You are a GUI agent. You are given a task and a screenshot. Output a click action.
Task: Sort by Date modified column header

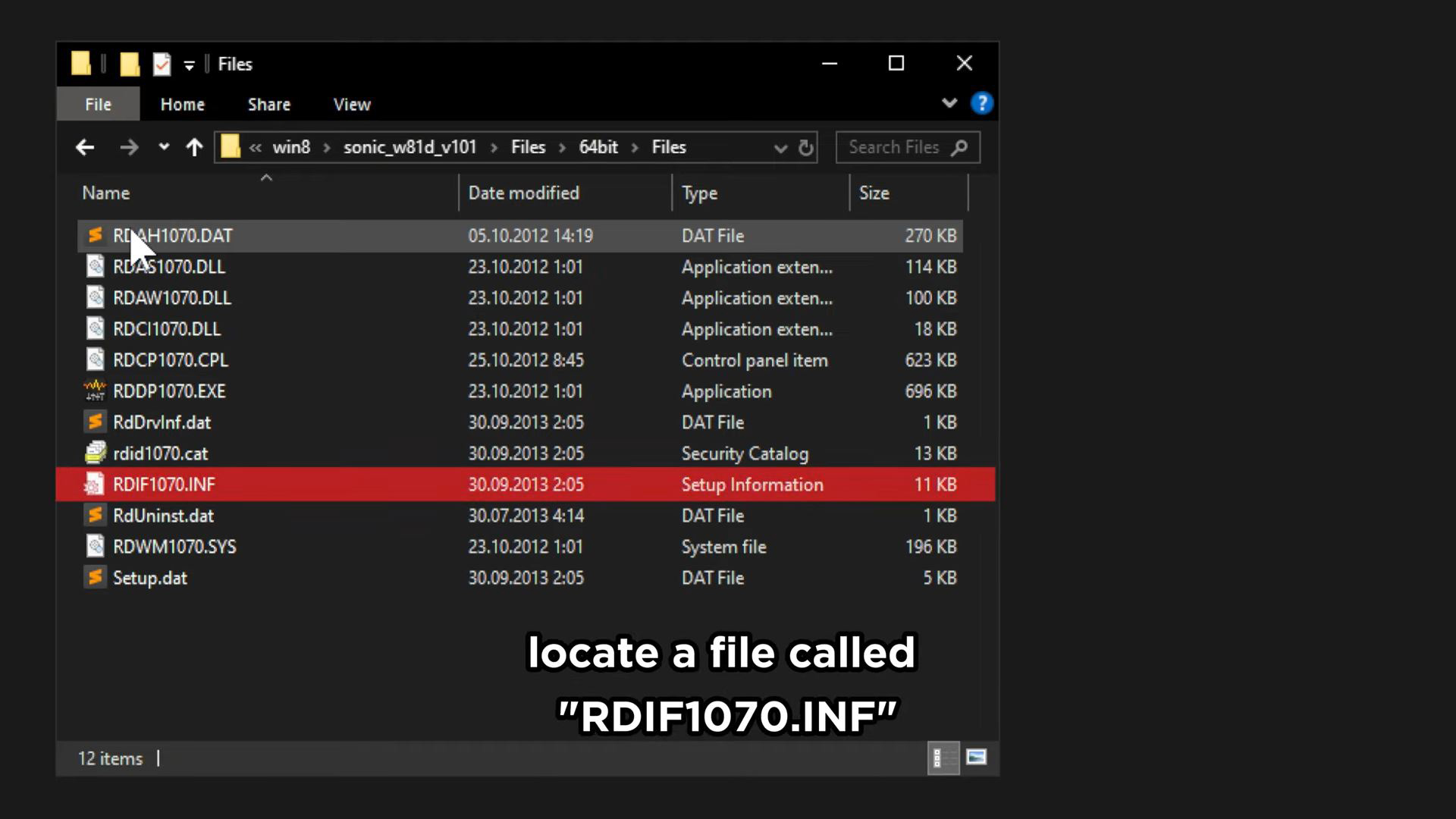tap(524, 193)
